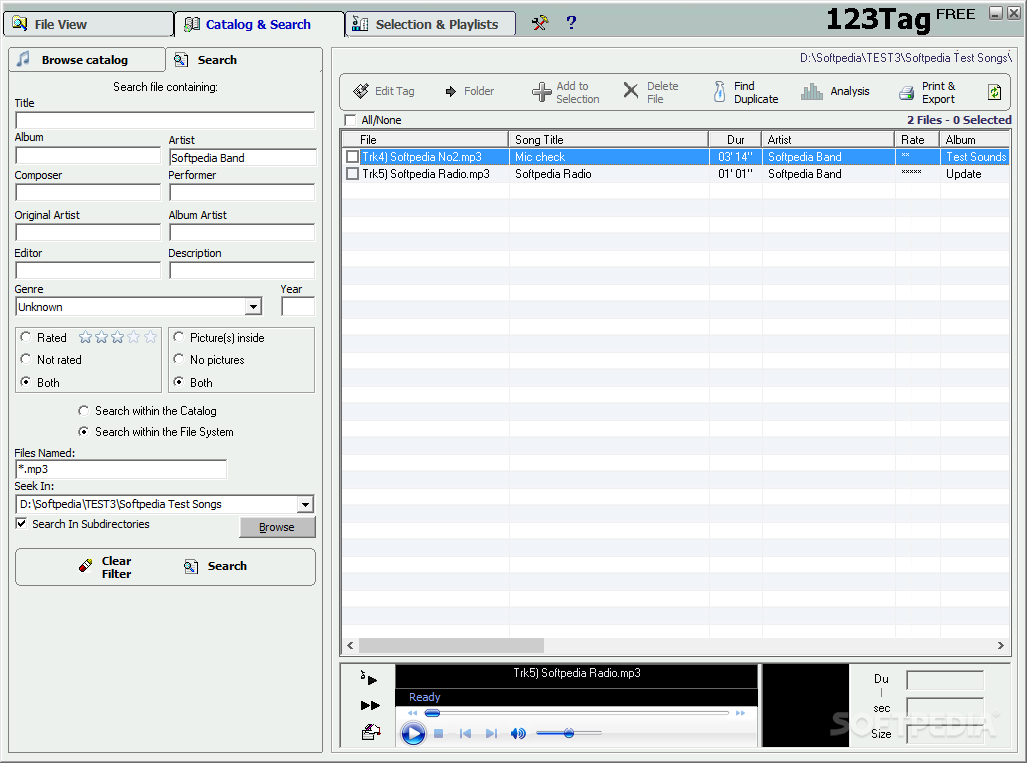The width and height of the screenshot is (1027, 763).
Task: Check the box for Trk4) Softpedia No2.mp3
Action: pos(352,157)
